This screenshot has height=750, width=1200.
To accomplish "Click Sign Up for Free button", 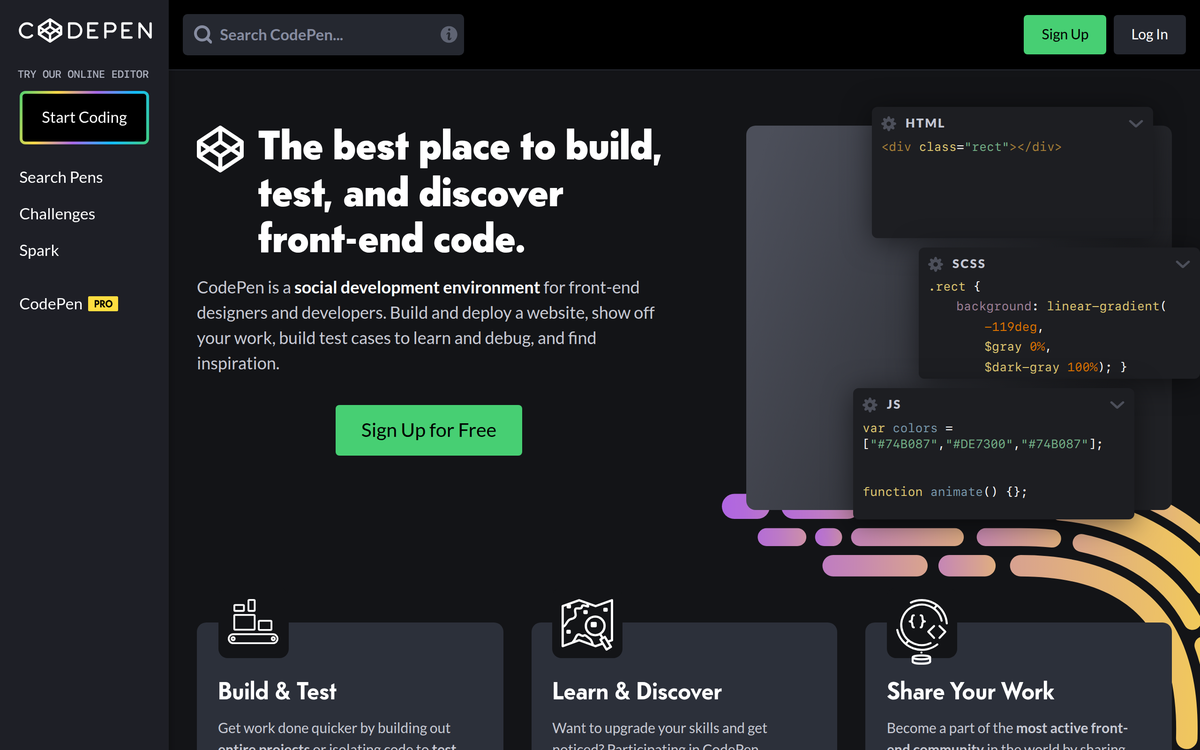I will coord(429,430).
